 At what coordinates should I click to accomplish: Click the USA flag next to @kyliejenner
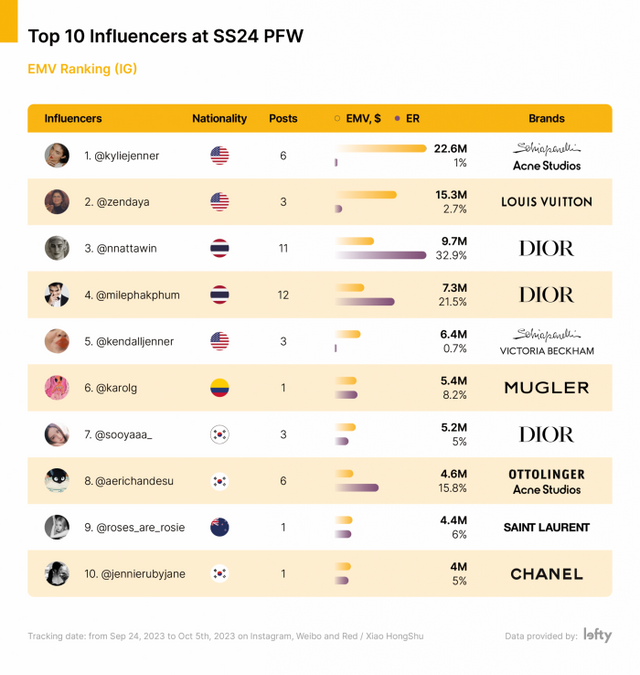pyautogui.click(x=220, y=155)
